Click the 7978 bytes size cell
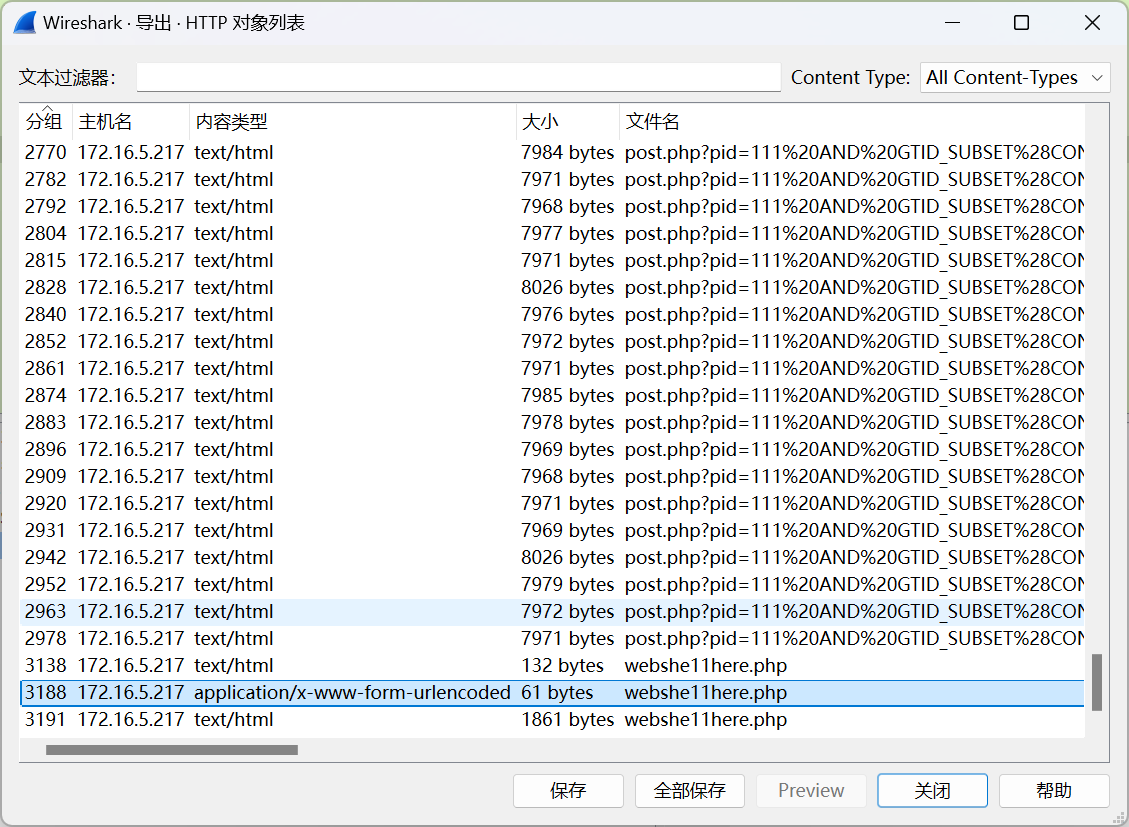The image size is (1129, 827). click(x=567, y=422)
